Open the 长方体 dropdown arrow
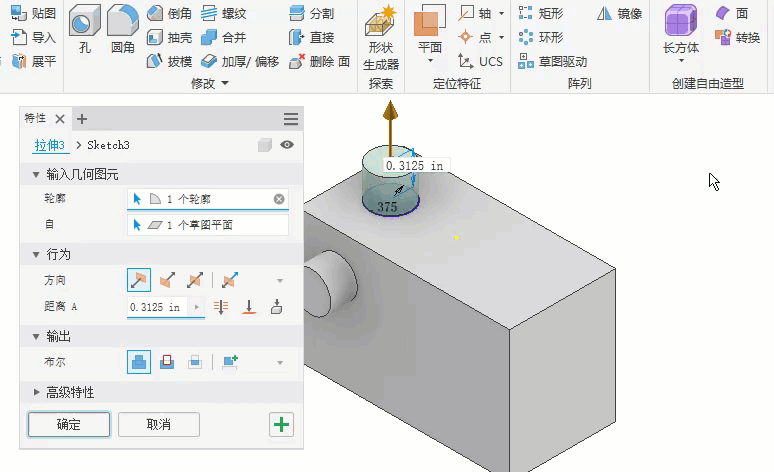The width and height of the screenshot is (774, 472). click(x=681, y=61)
